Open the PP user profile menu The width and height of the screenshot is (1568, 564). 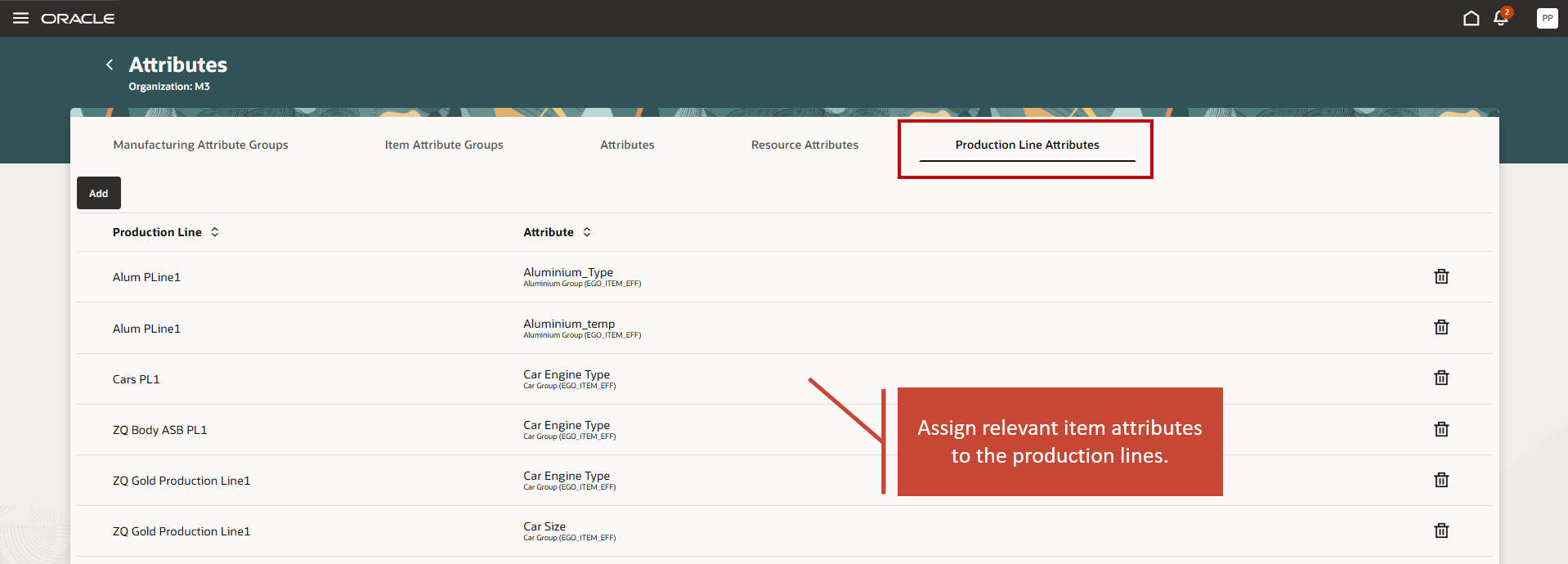point(1547,18)
